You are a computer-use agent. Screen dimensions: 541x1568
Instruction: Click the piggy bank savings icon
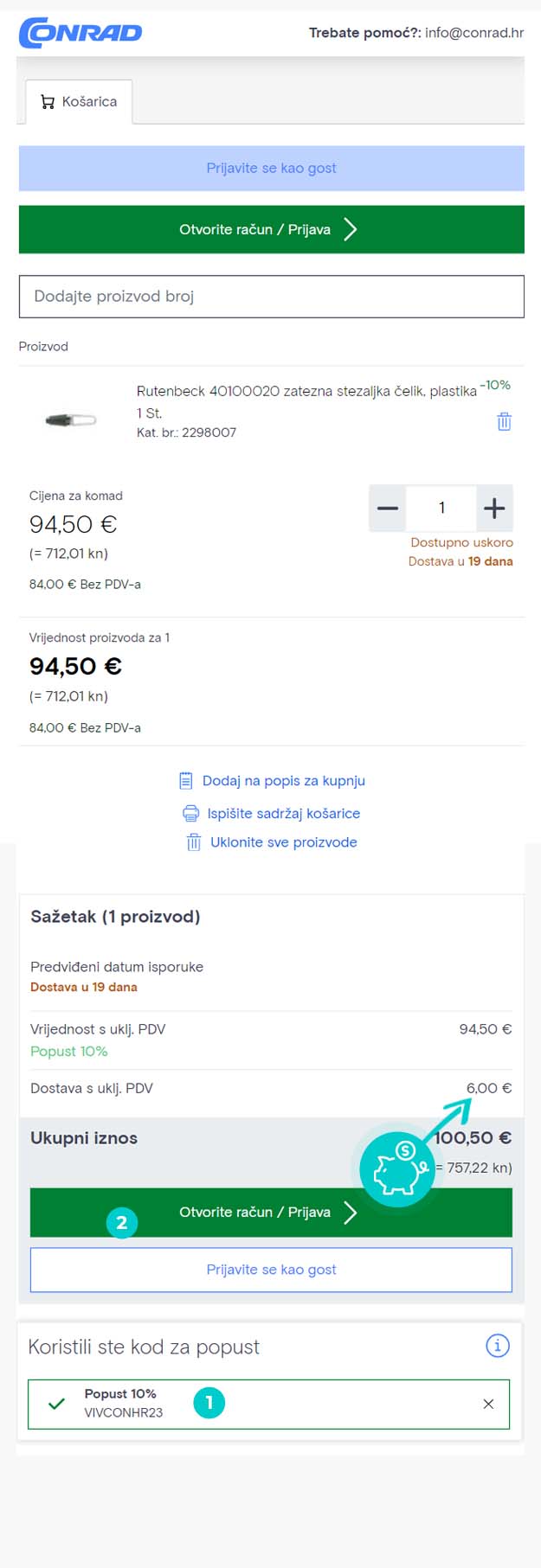(398, 1169)
